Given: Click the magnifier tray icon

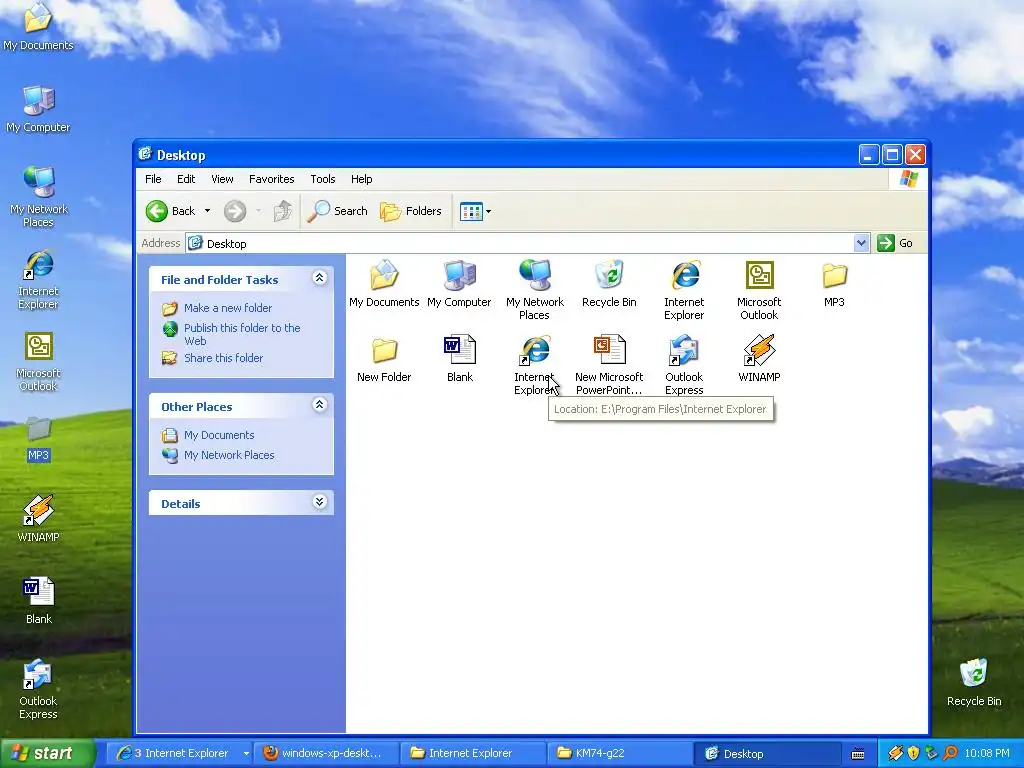Looking at the screenshot, I should [950, 753].
